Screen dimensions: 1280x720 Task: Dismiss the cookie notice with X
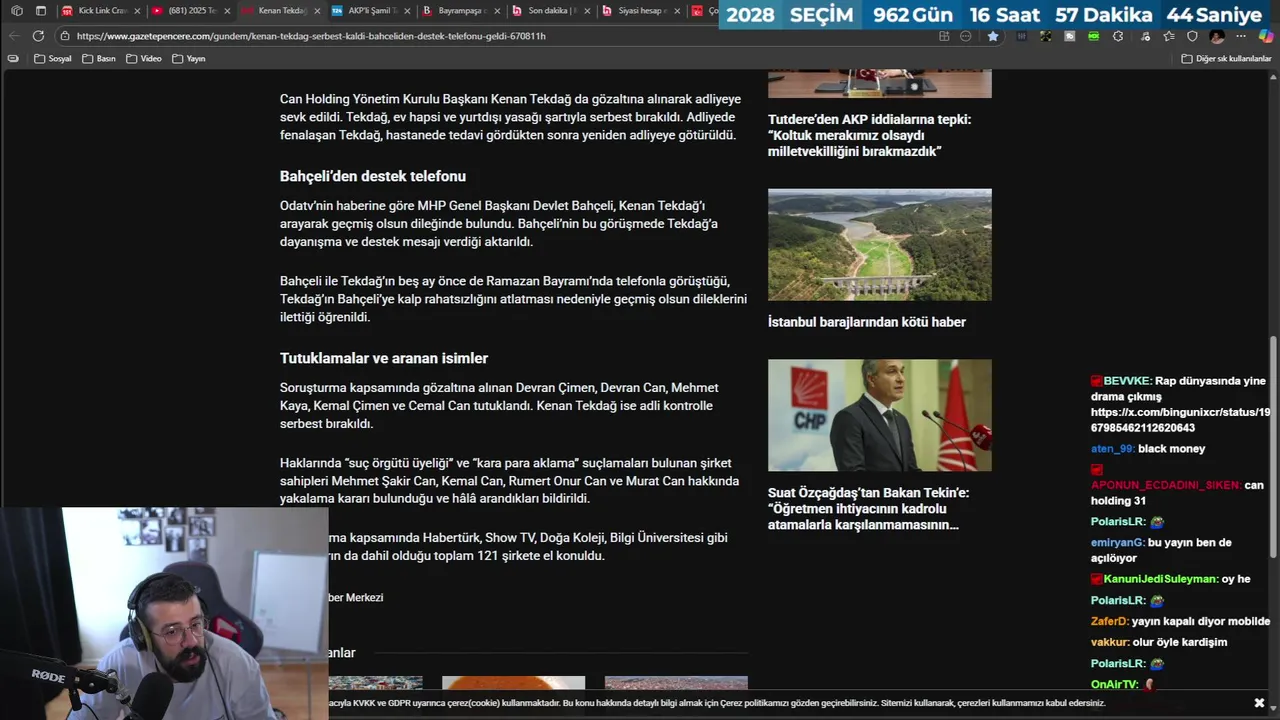pyautogui.click(x=1259, y=703)
